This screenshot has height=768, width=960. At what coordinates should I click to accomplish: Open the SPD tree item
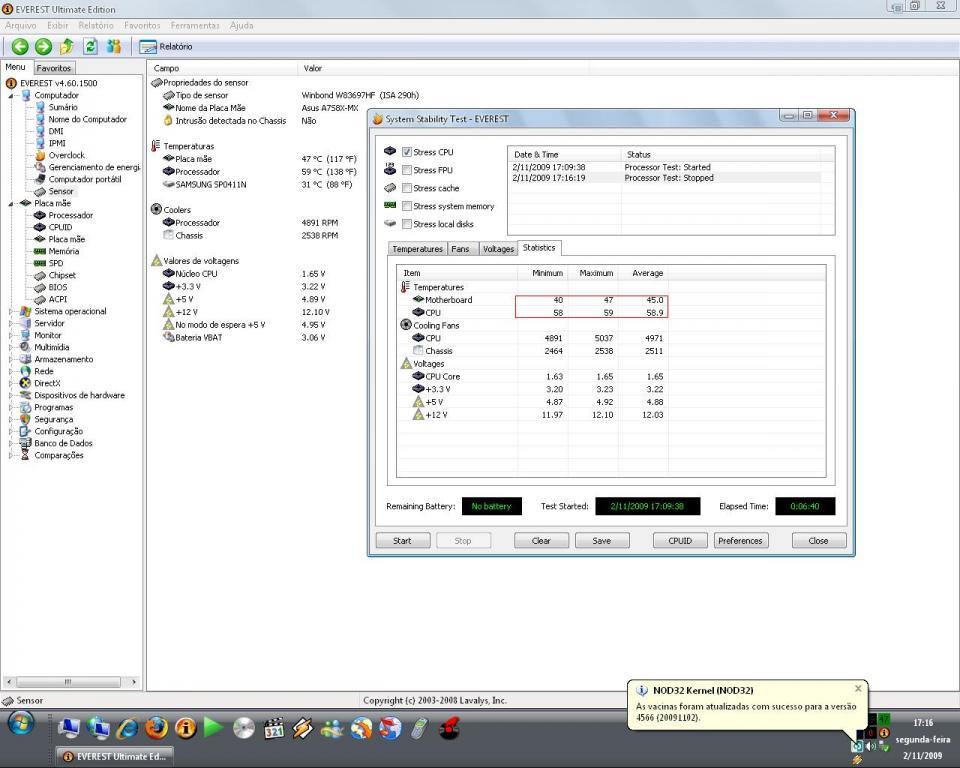pos(56,263)
